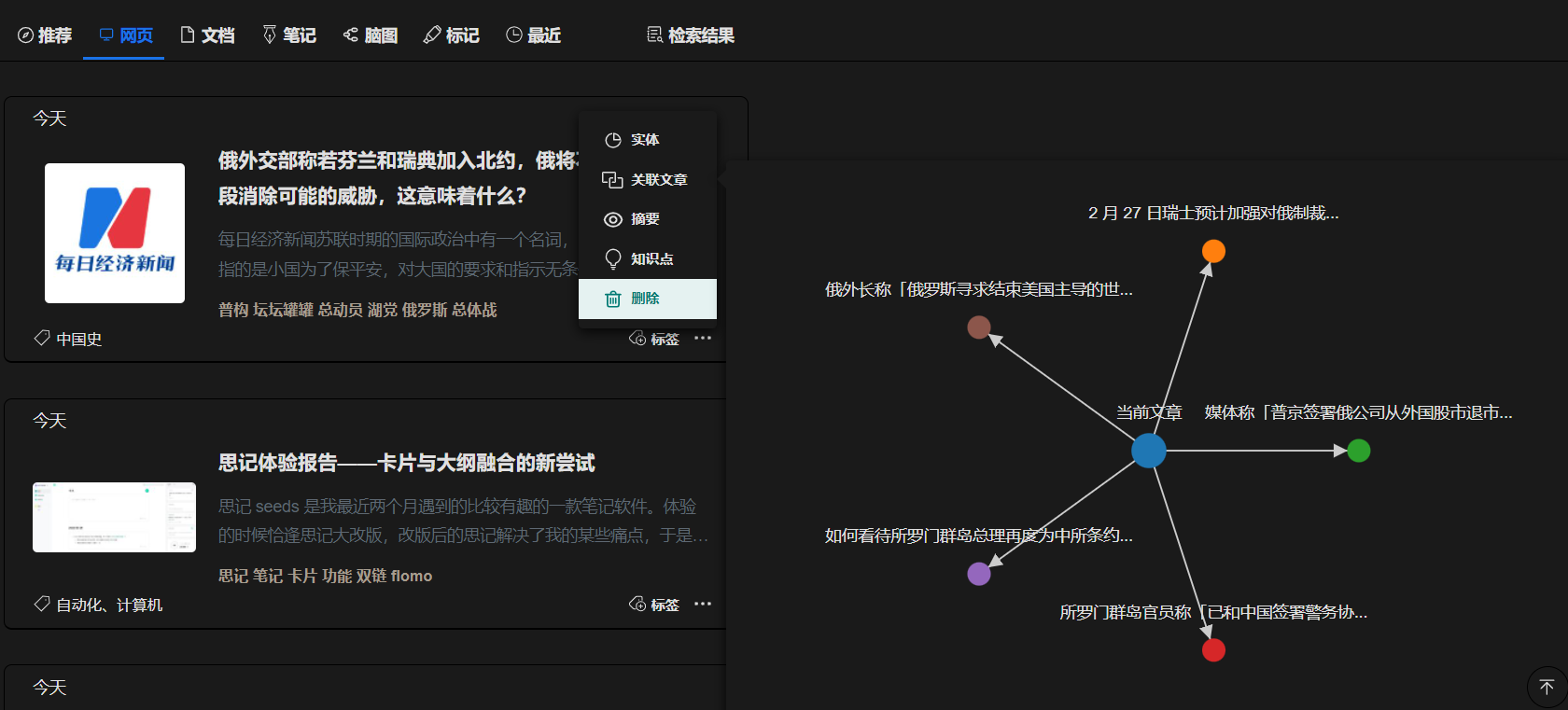This screenshot has width=1568, height=710.
Task: Click keywords line 普构 坛坛罐罐 总动员 湖党 俄罗斯 总体战
Action: (357, 310)
